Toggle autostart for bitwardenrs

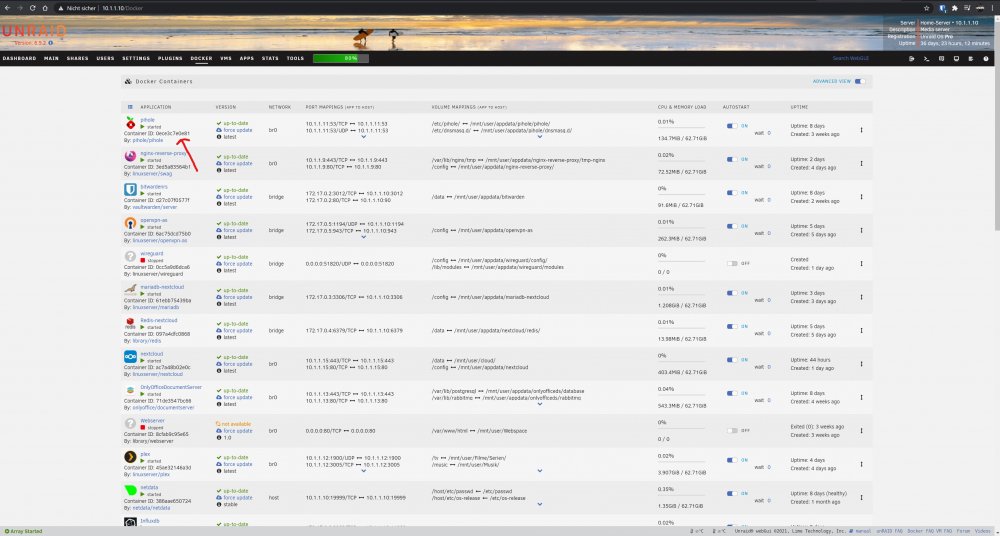point(732,193)
